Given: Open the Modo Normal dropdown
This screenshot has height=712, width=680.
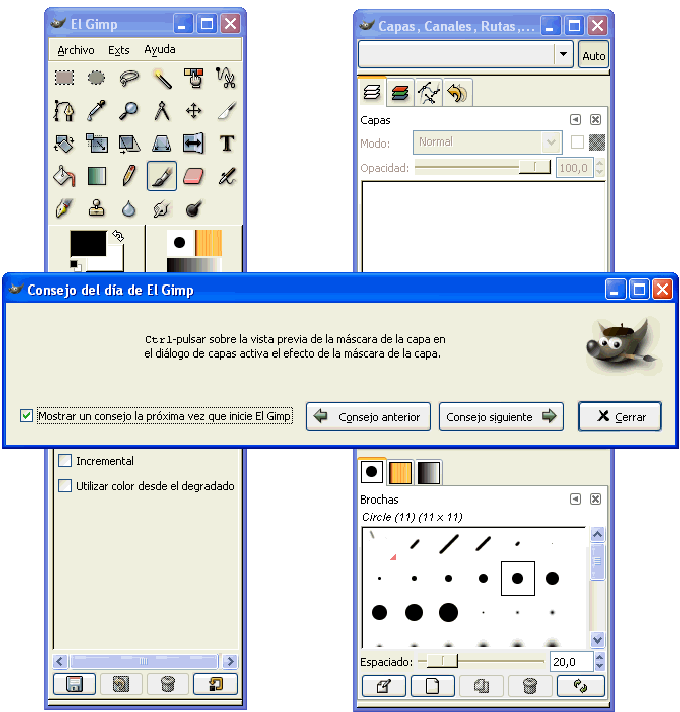Looking at the screenshot, I should [488, 142].
